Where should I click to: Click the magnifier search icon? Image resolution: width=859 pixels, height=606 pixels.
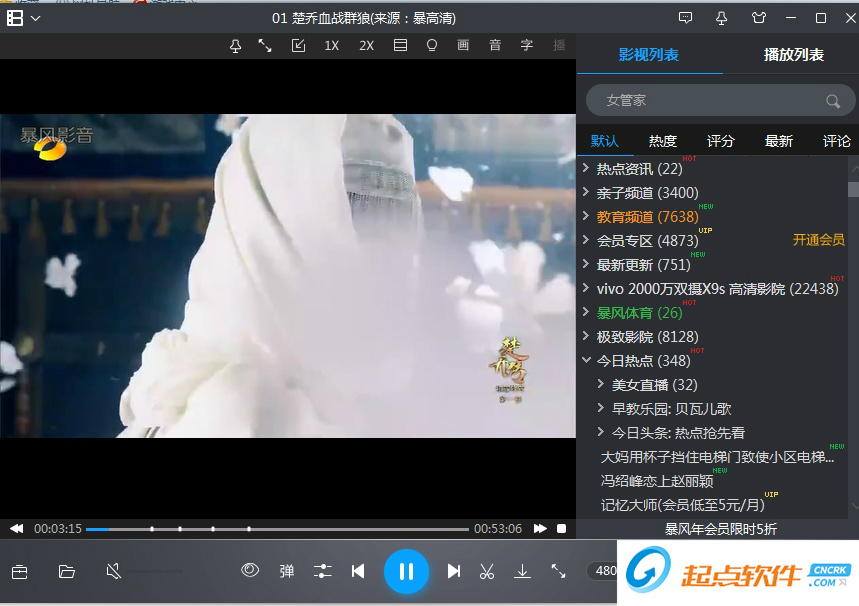tap(833, 101)
